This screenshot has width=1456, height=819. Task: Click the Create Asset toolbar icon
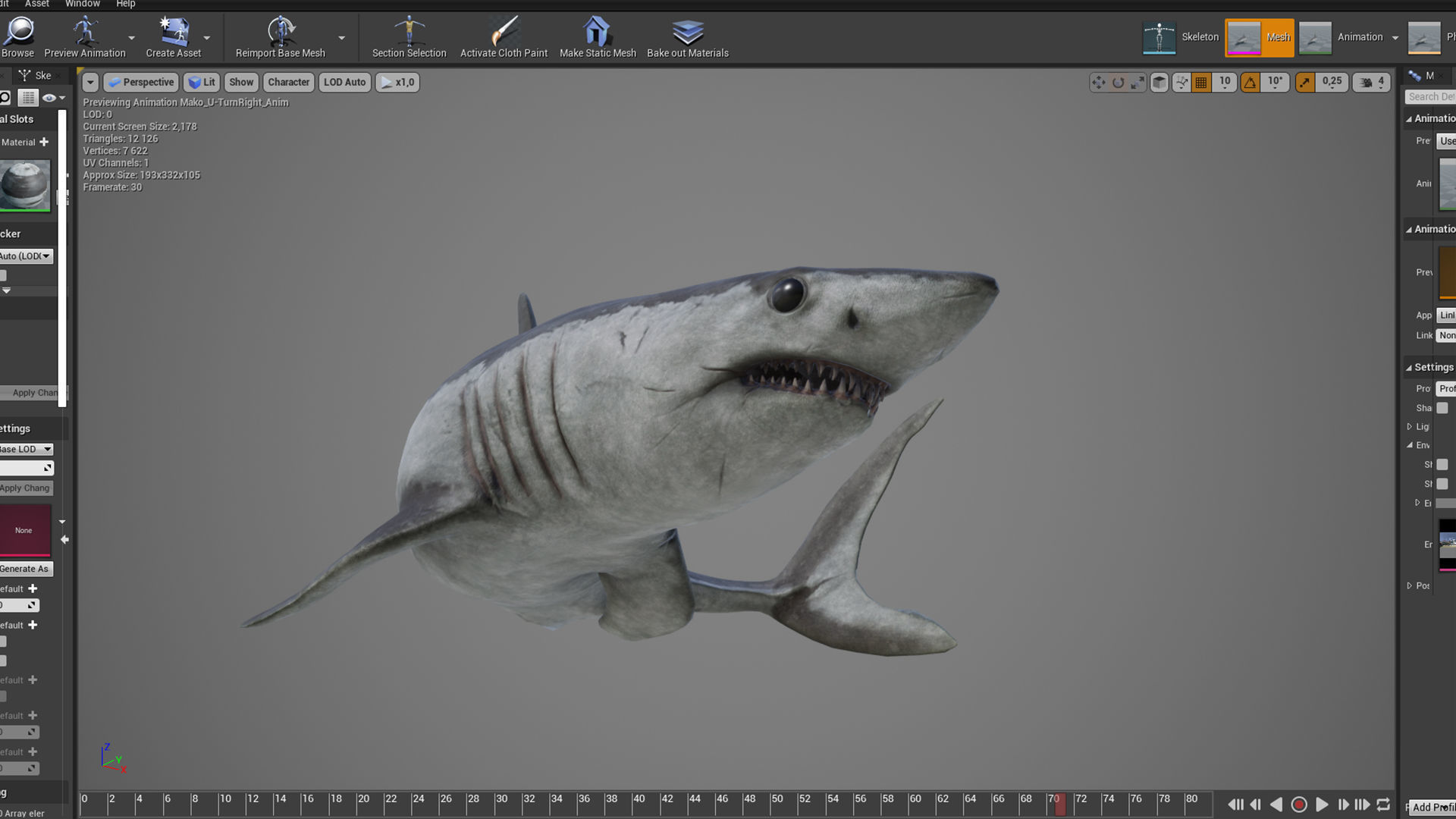point(173,33)
